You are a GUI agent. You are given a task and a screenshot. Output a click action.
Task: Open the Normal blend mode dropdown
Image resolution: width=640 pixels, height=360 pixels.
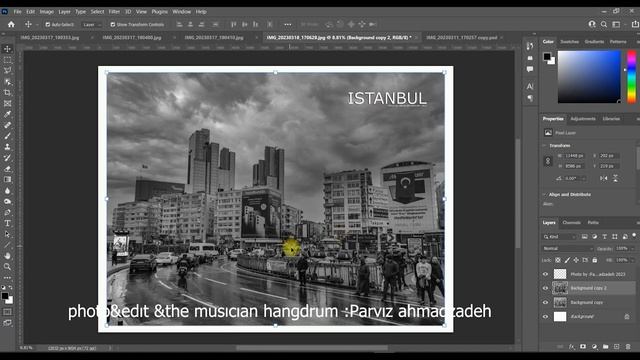click(567, 248)
